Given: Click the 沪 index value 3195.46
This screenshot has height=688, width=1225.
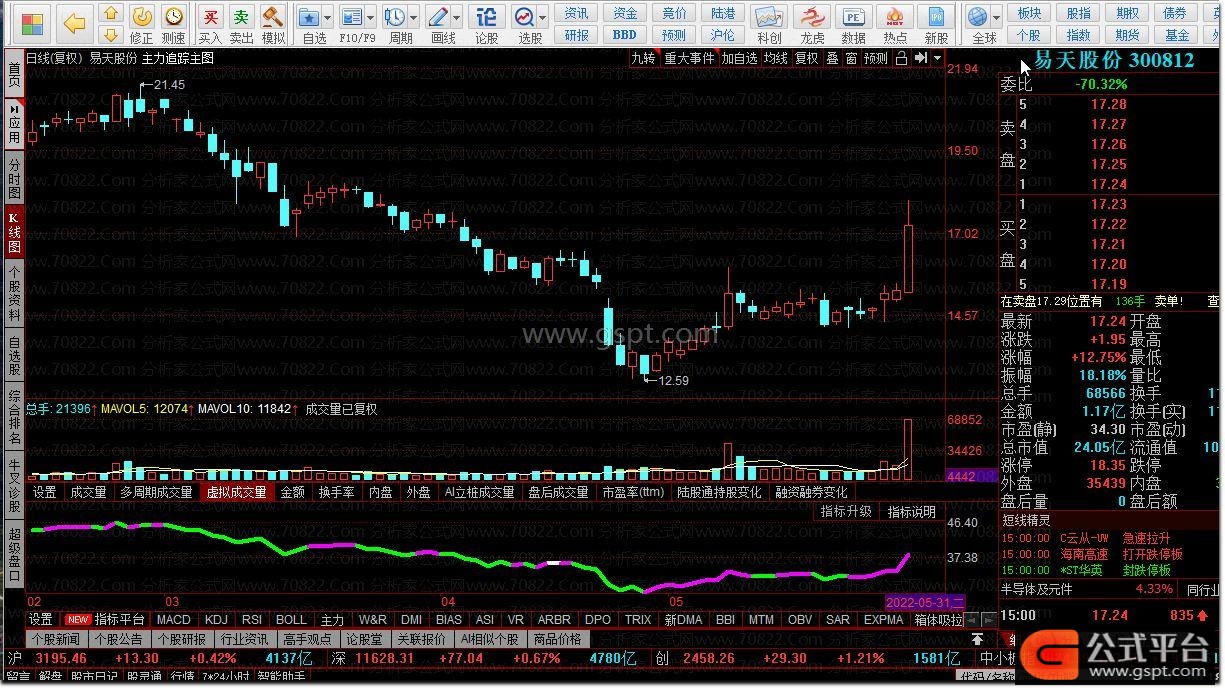Looking at the screenshot, I should pos(61,658).
